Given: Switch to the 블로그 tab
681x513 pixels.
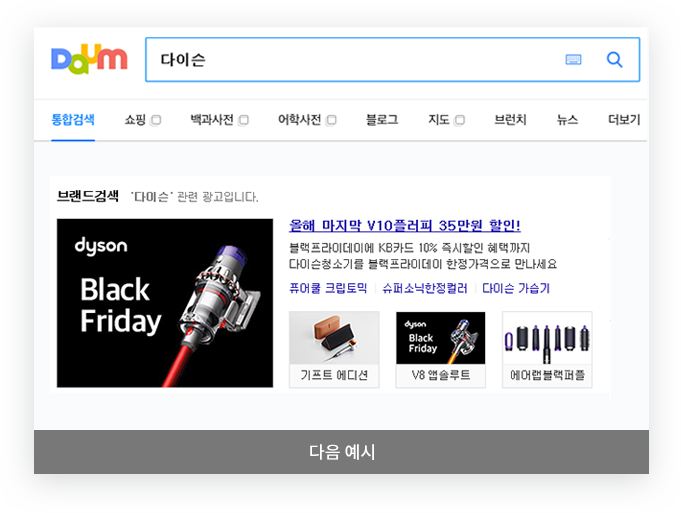Looking at the screenshot, I should (x=382, y=119).
